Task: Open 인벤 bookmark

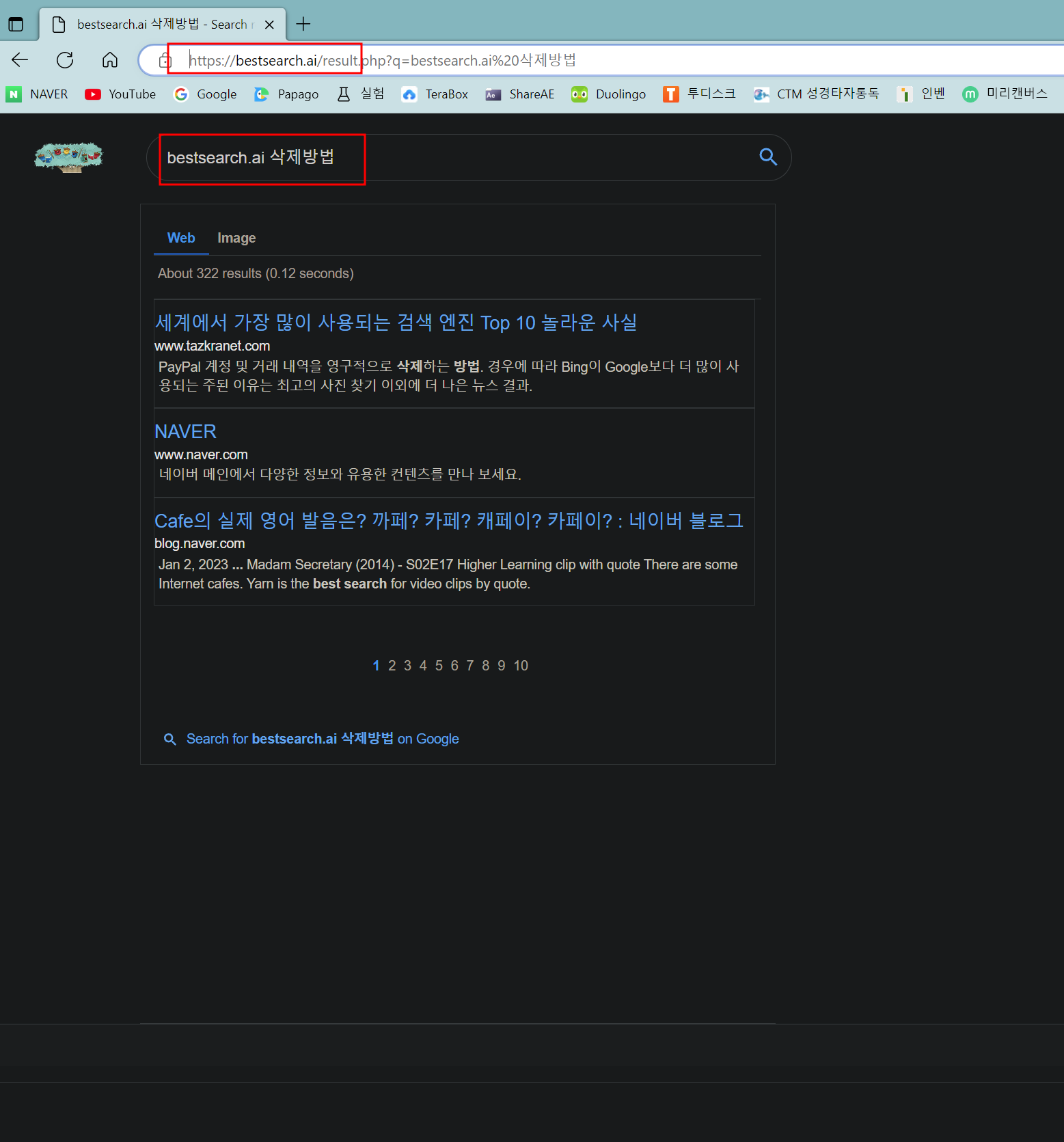Action: click(921, 94)
